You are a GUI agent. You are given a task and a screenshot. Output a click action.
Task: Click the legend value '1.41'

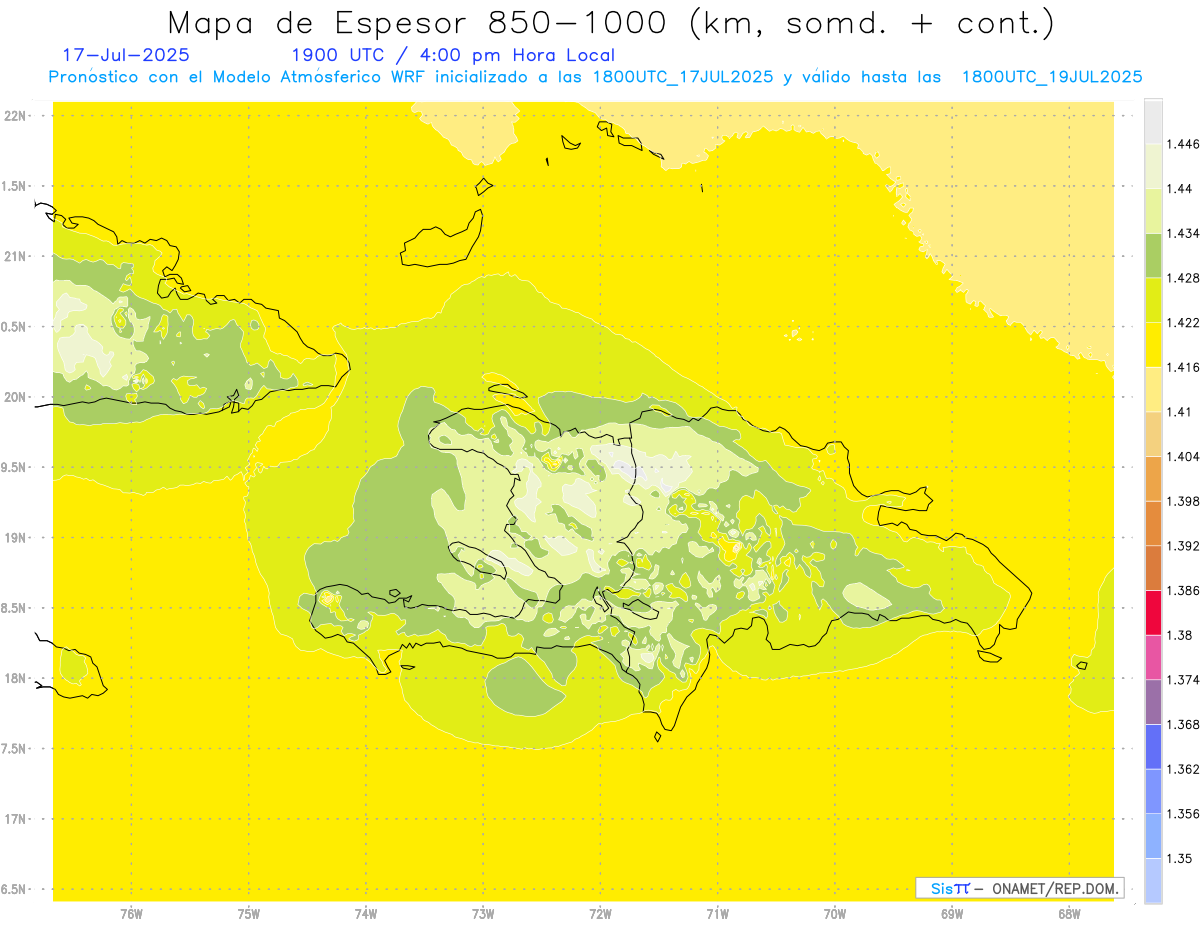(1178, 412)
